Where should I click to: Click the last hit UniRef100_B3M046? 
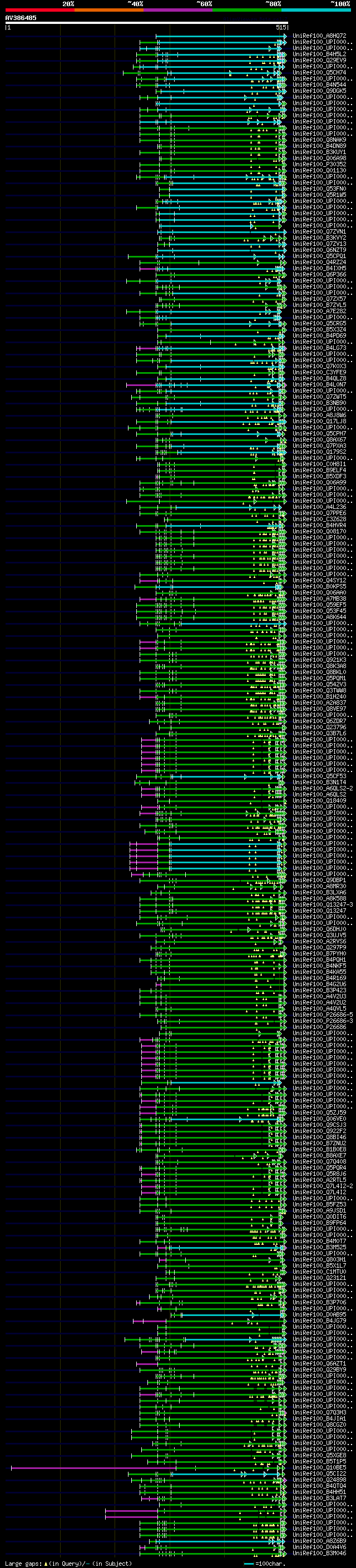tap(319, 1553)
